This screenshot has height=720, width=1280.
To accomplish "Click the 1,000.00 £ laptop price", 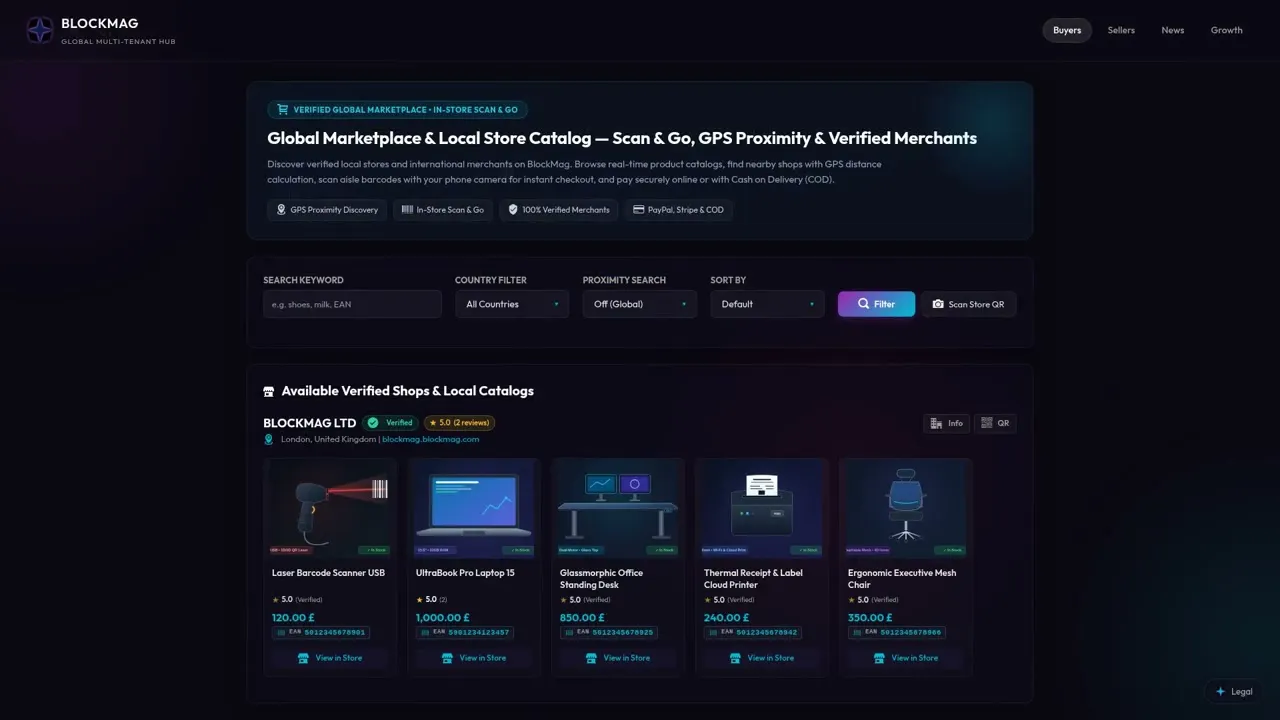I will (443, 618).
